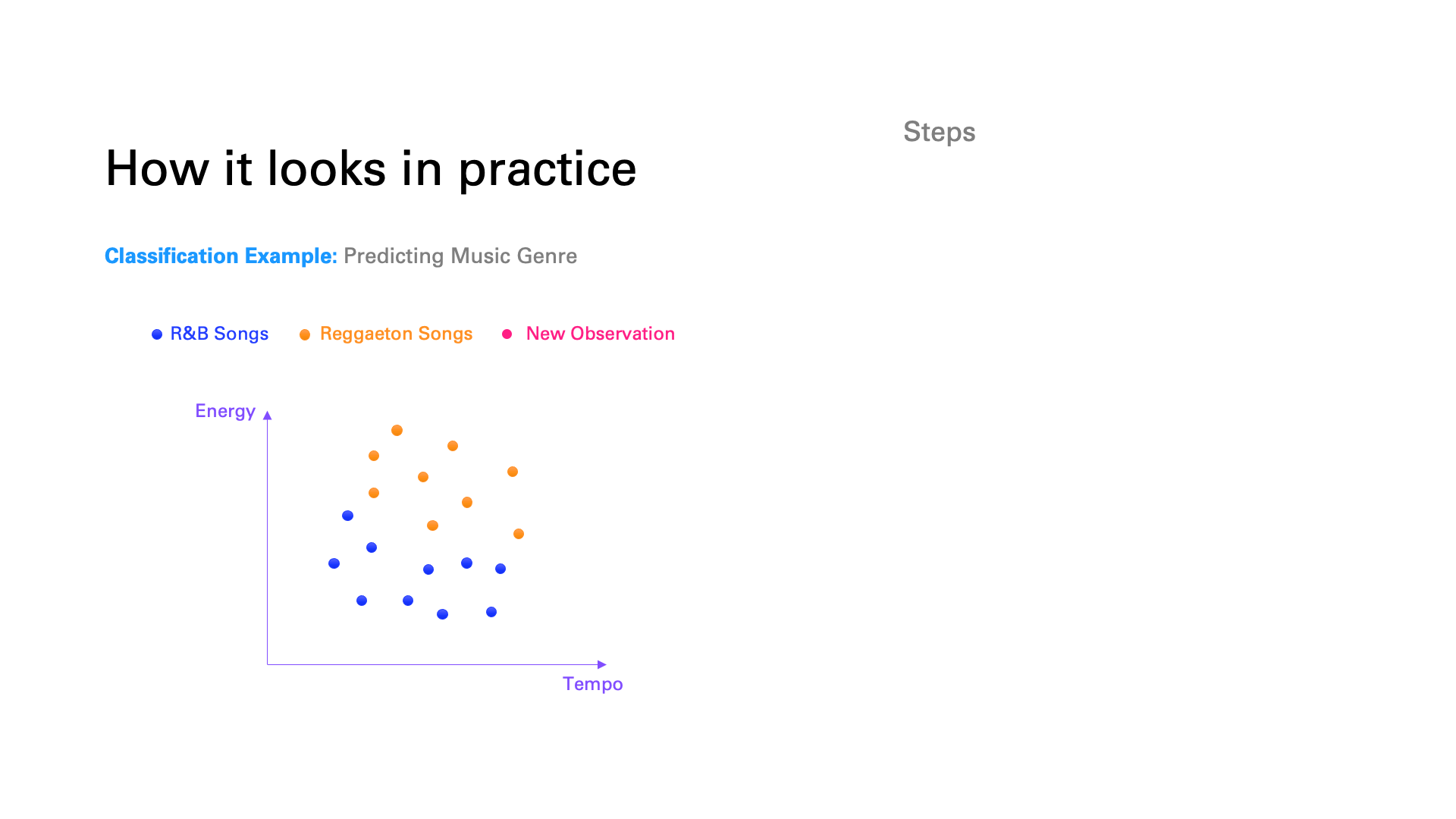Viewport: 1456px width, 819px height.
Task: Click the topmost orange Reggaeton data point
Action: click(397, 431)
